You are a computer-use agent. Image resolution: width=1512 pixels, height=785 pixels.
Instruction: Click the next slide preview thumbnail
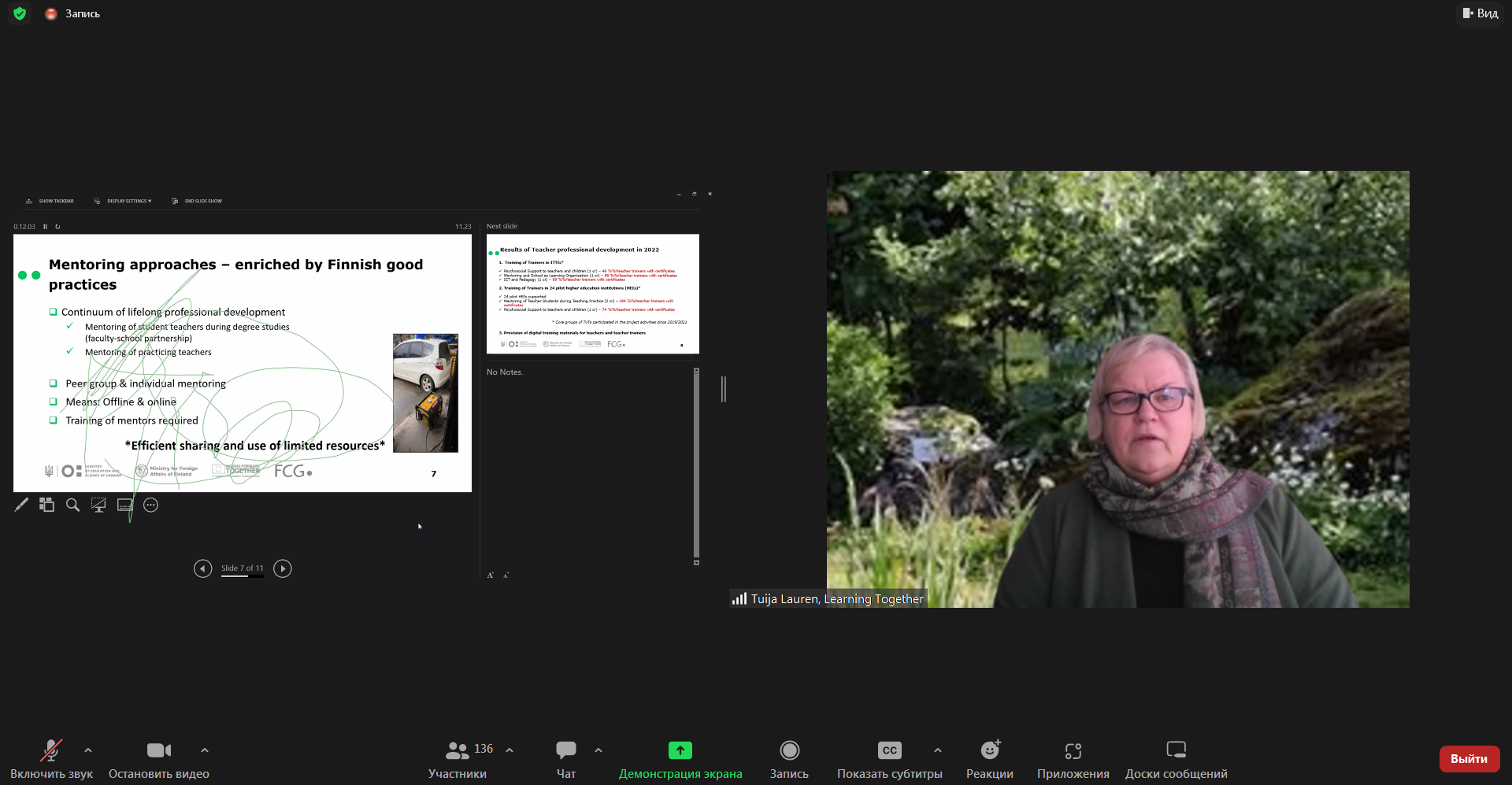(x=592, y=294)
